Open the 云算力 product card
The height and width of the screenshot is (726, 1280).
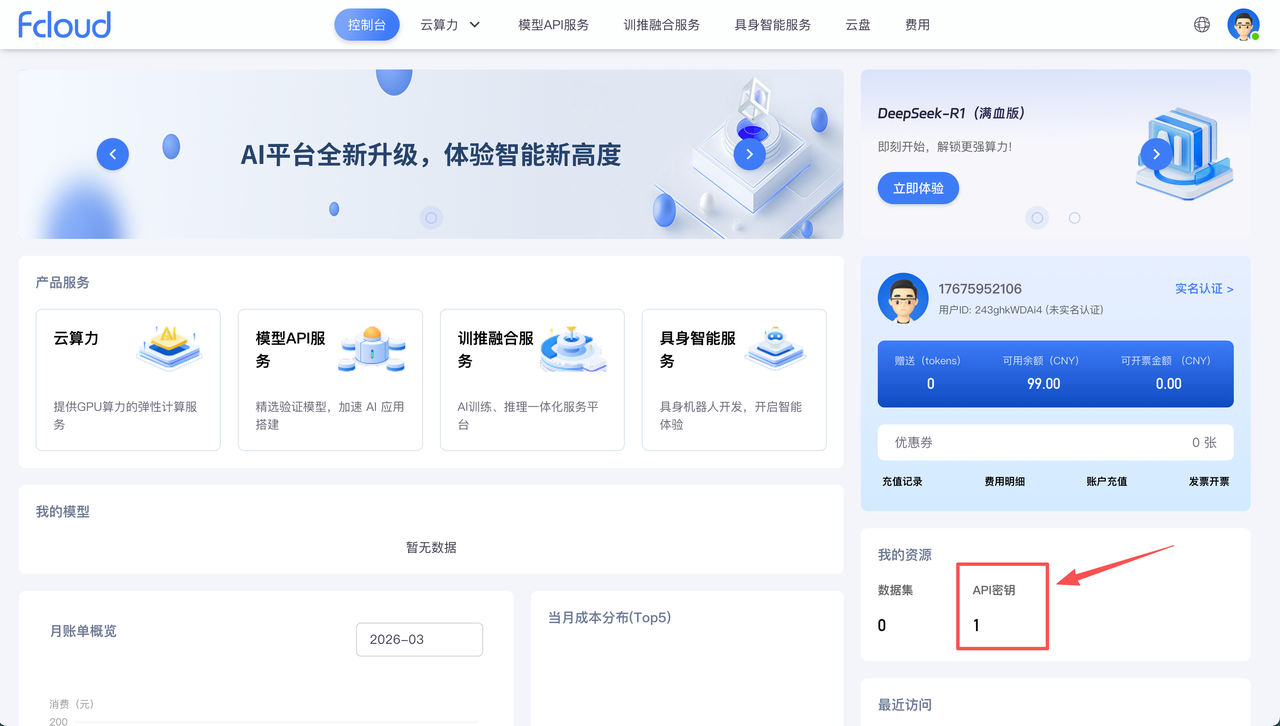click(x=128, y=379)
